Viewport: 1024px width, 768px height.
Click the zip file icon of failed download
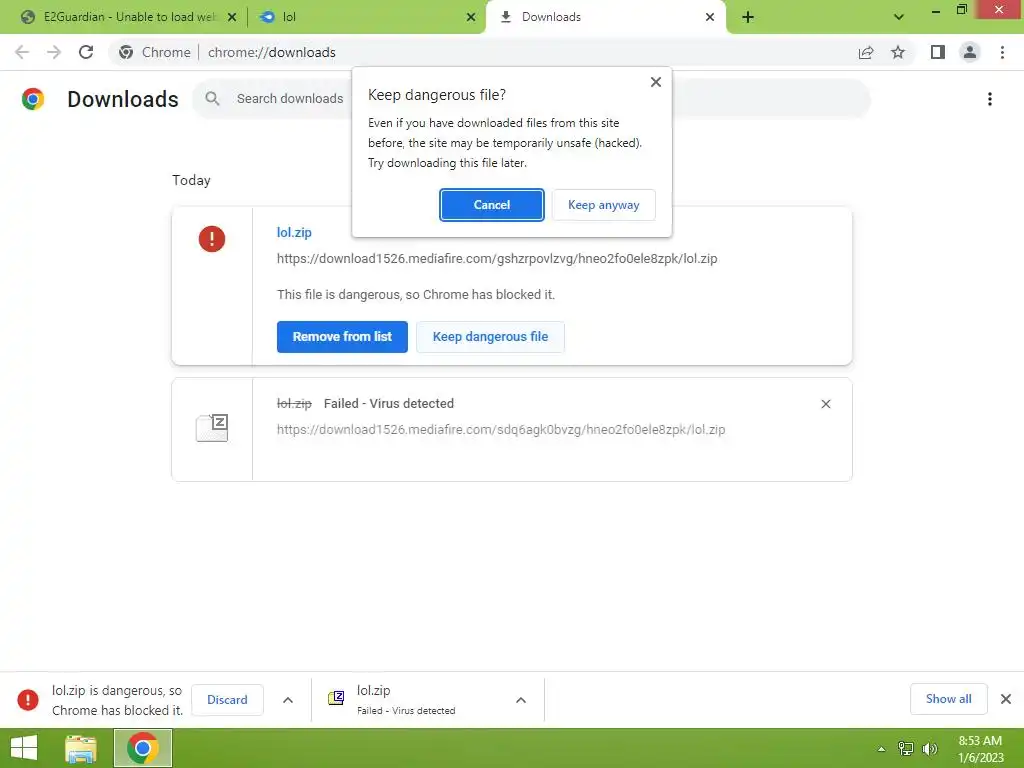(212, 428)
